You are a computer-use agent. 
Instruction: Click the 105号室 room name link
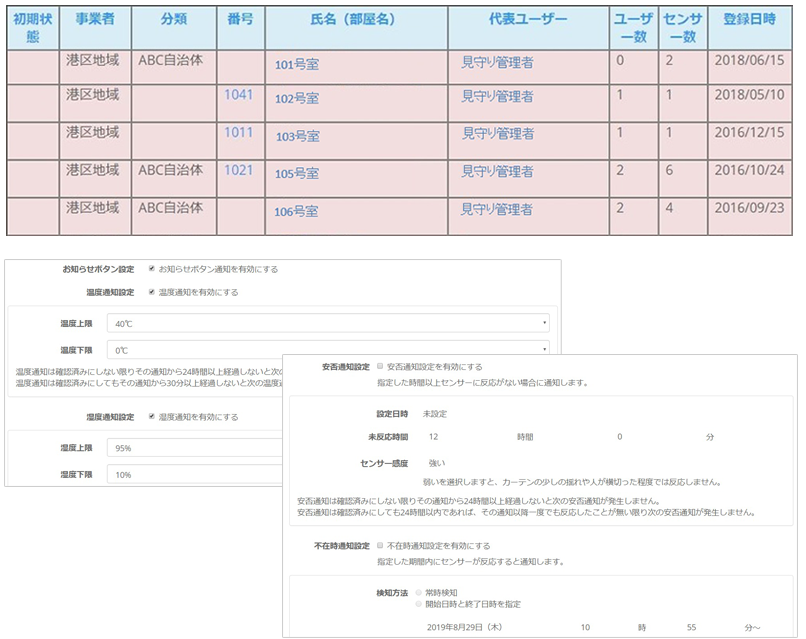(297, 174)
